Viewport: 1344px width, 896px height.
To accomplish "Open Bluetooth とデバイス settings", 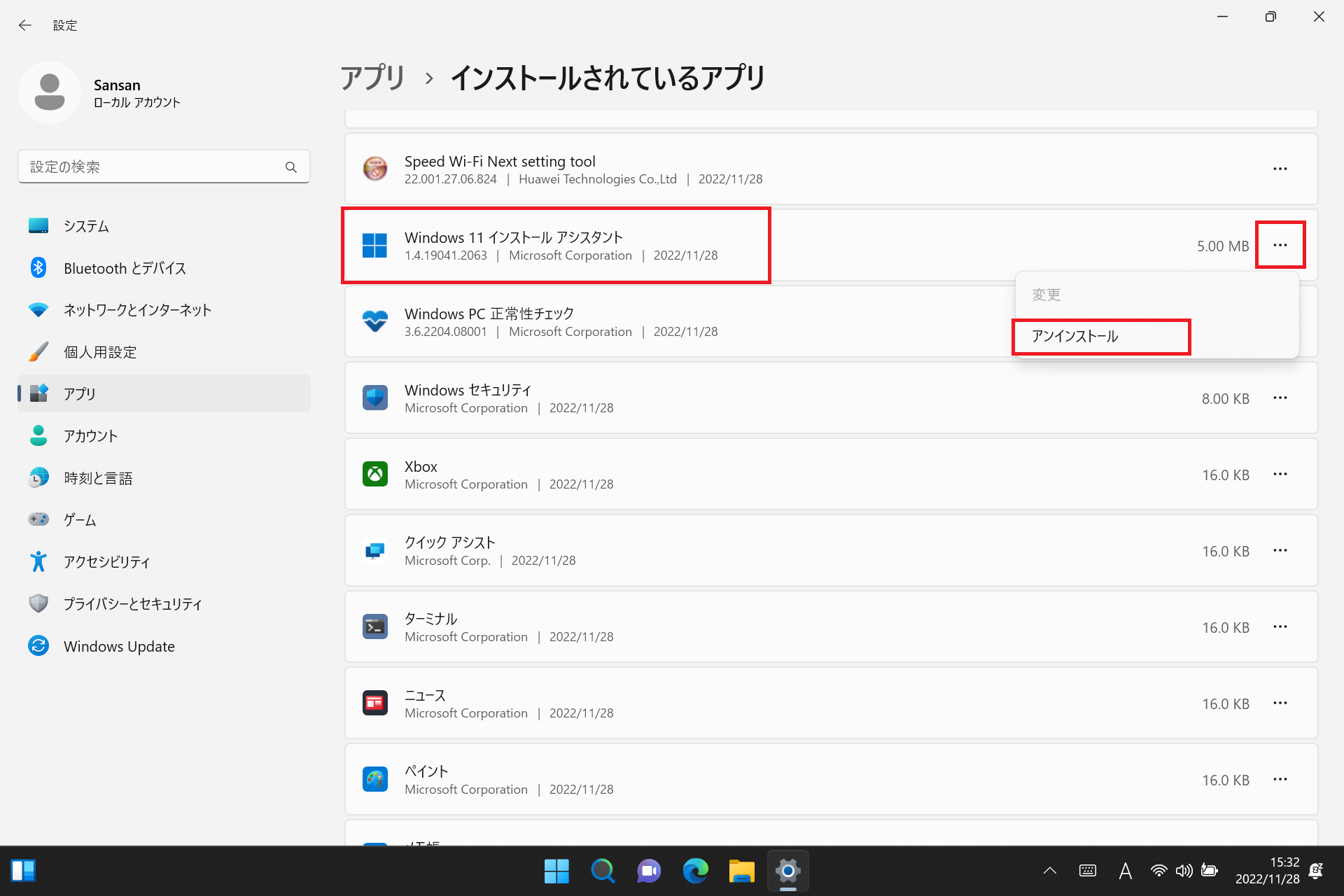I will click(164, 268).
